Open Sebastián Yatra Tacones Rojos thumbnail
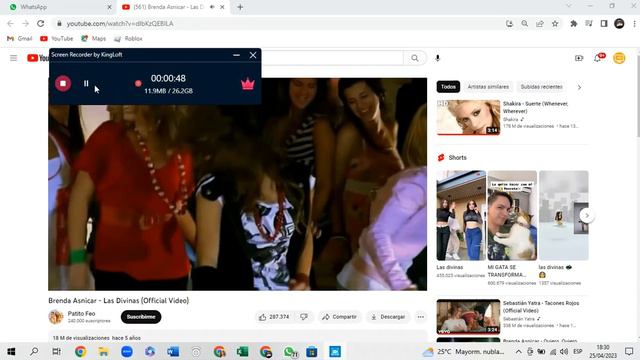The image size is (640, 360). click(x=469, y=317)
